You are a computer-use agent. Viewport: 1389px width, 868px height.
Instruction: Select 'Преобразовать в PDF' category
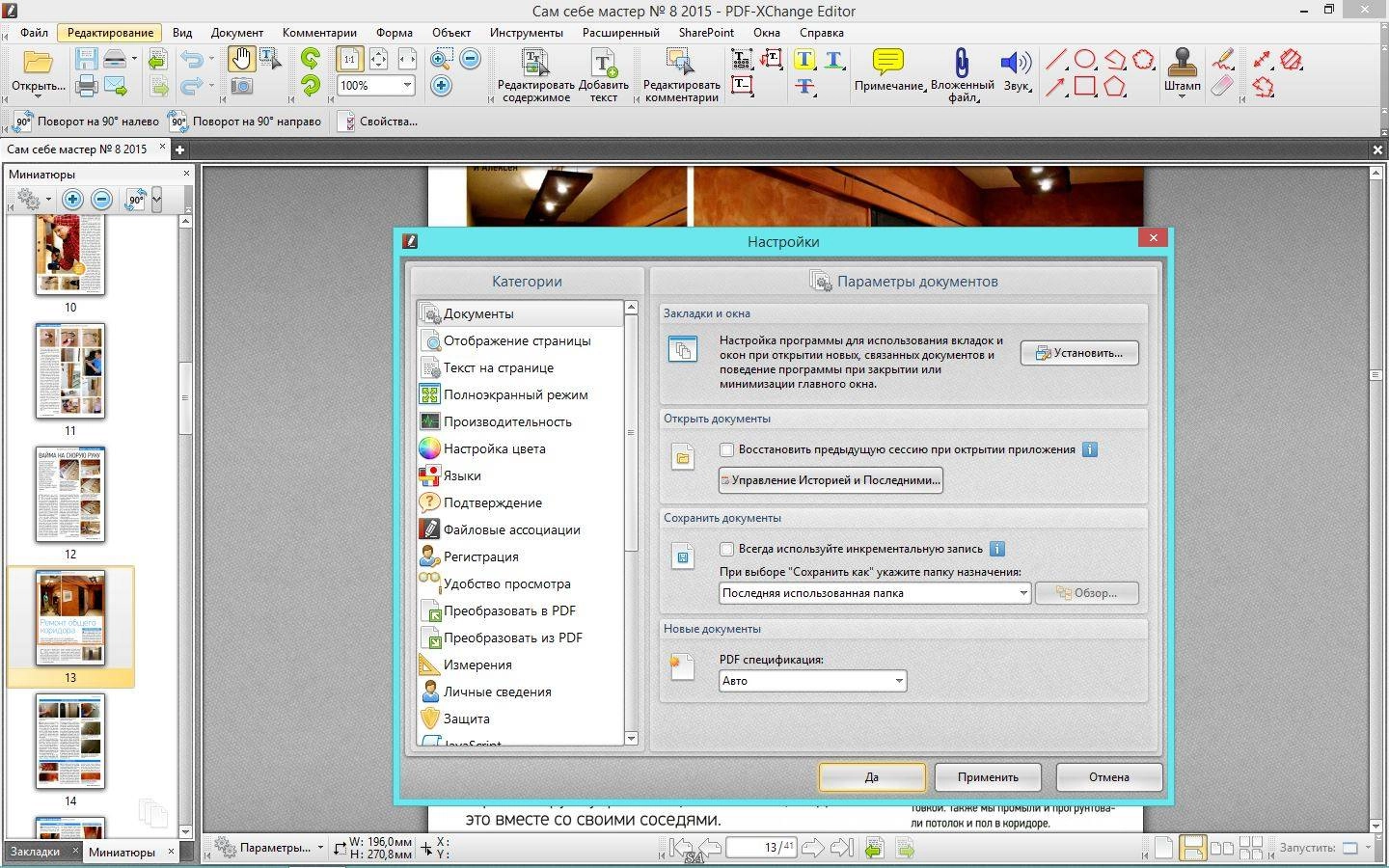[521, 610]
